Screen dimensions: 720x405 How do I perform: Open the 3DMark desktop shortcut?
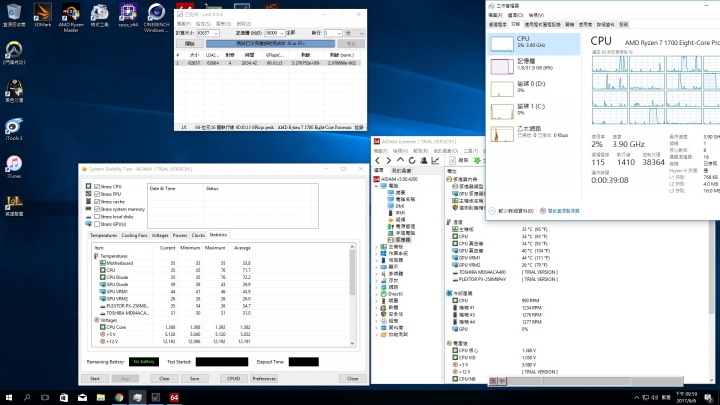(x=42, y=15)
